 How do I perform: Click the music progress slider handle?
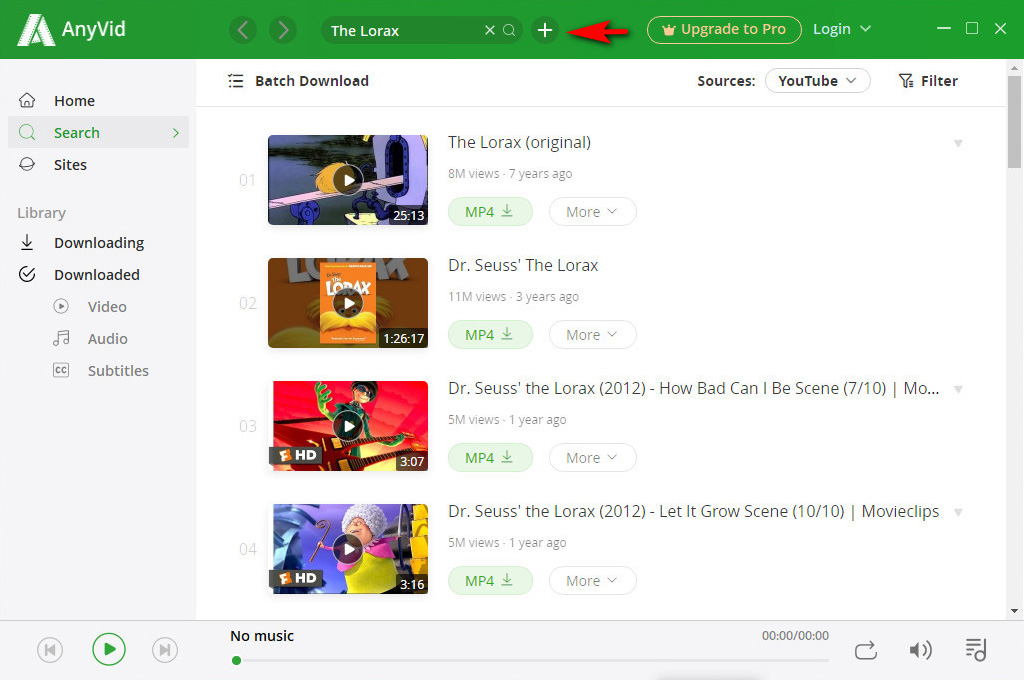click(236, 660)
